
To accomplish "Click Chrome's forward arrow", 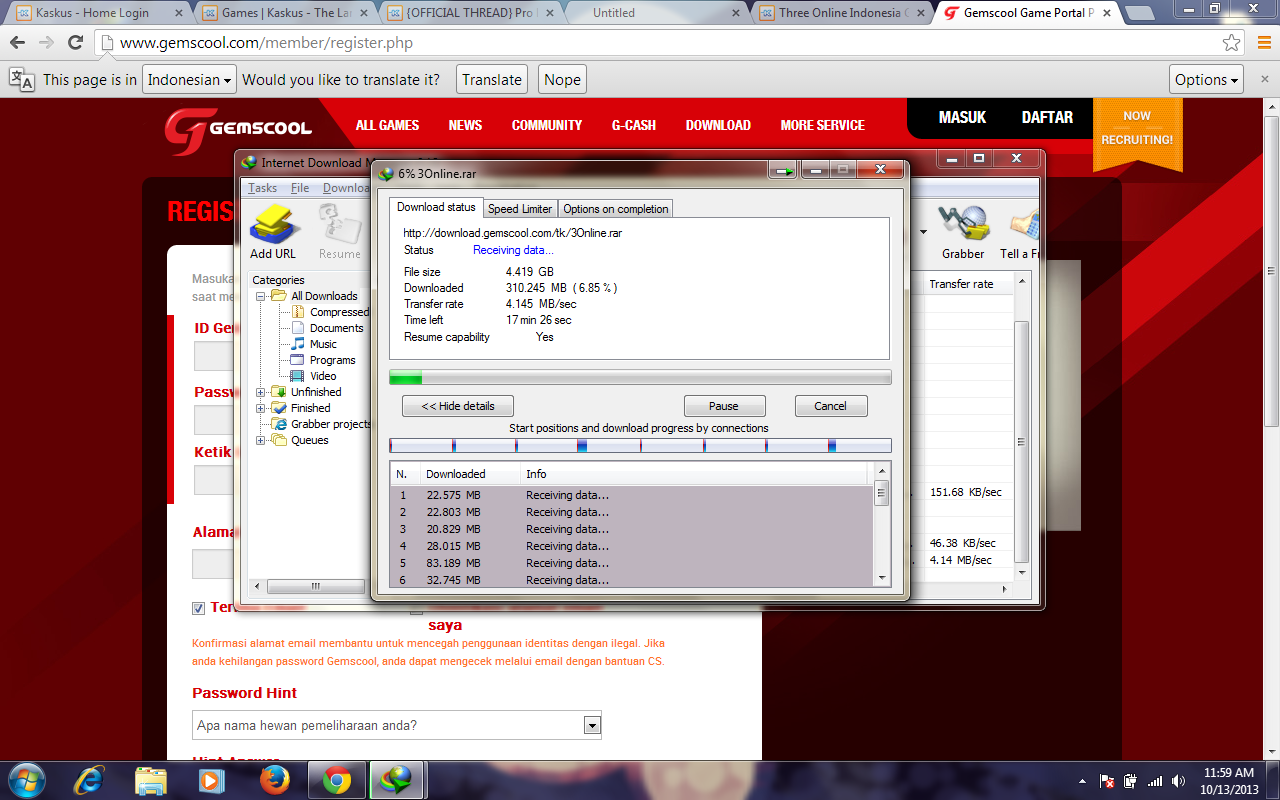I will click(x=46, y=43).
